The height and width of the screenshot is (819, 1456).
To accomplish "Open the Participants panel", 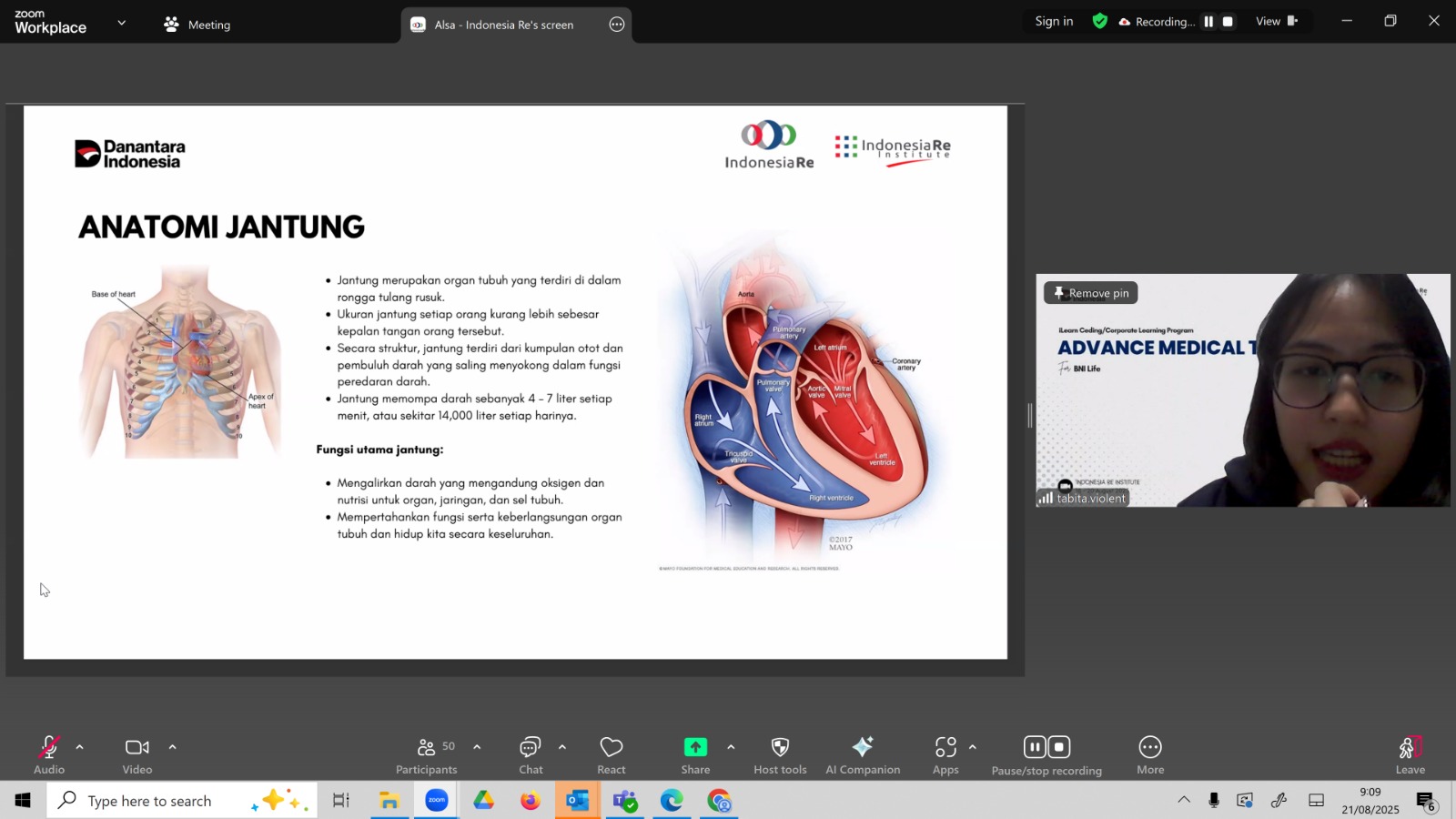I will click(426, 754).
